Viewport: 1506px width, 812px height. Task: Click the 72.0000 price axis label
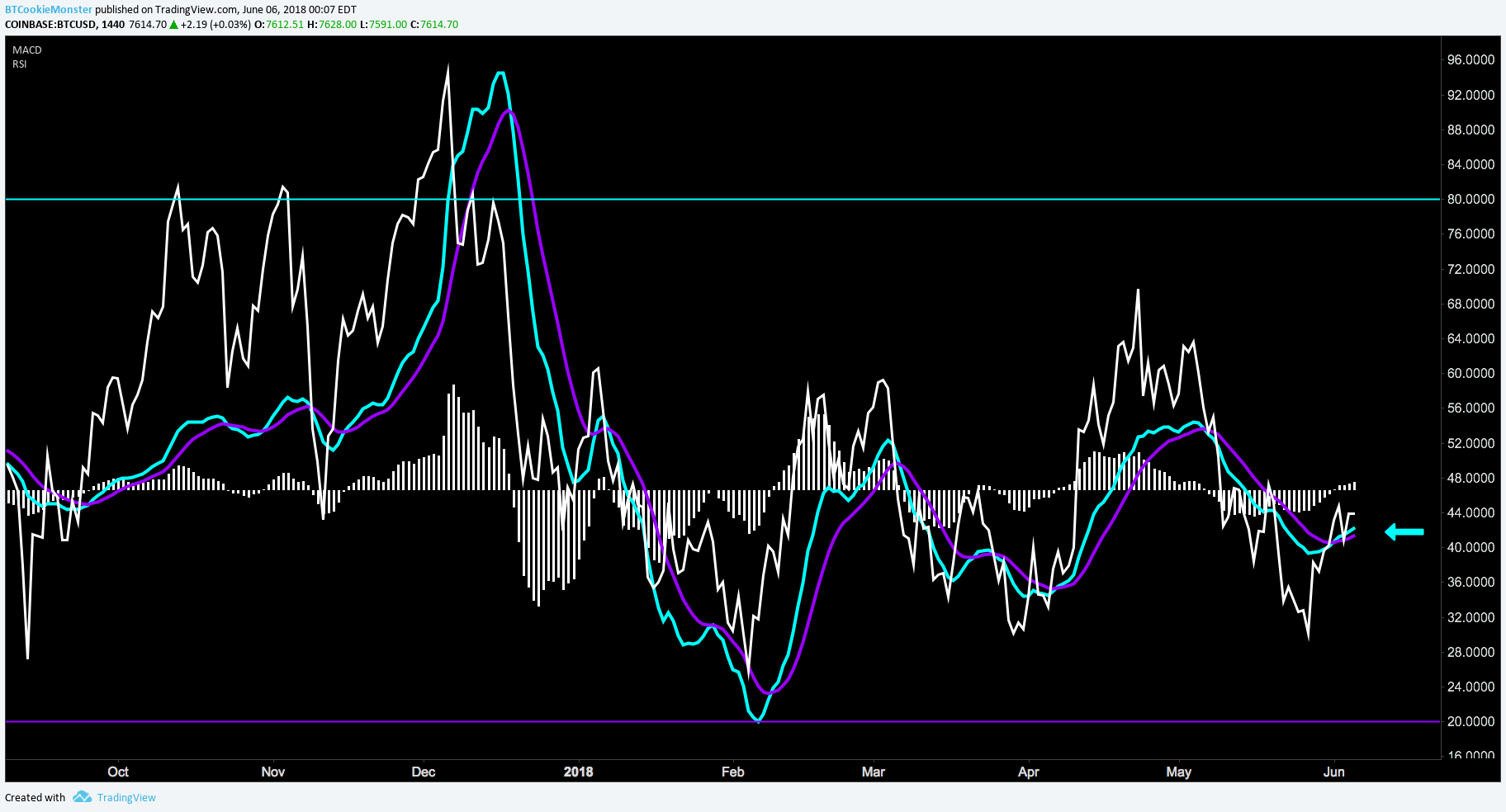click(x=1470, y=270)
